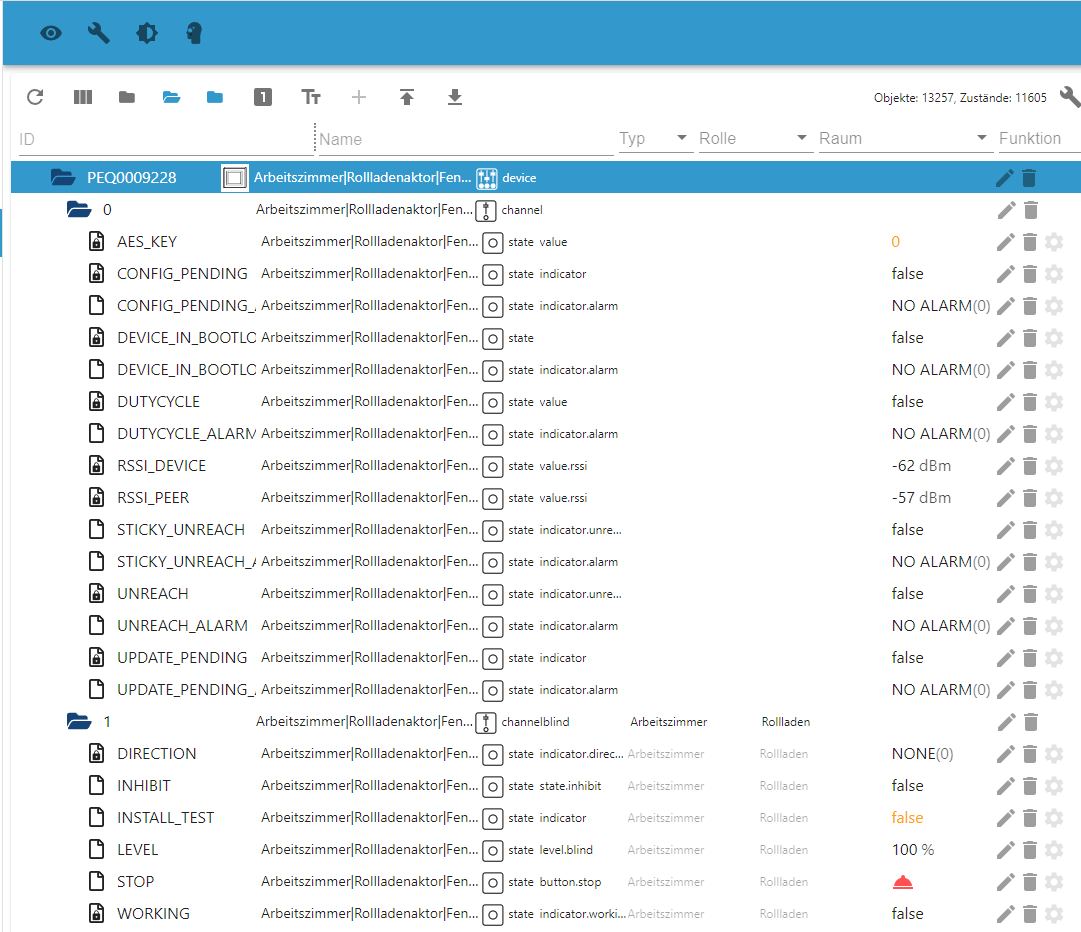Click the RSSI_PEER value -57 dBm
The width and height of the screenshot is (1081, 932).
point(922,498)
